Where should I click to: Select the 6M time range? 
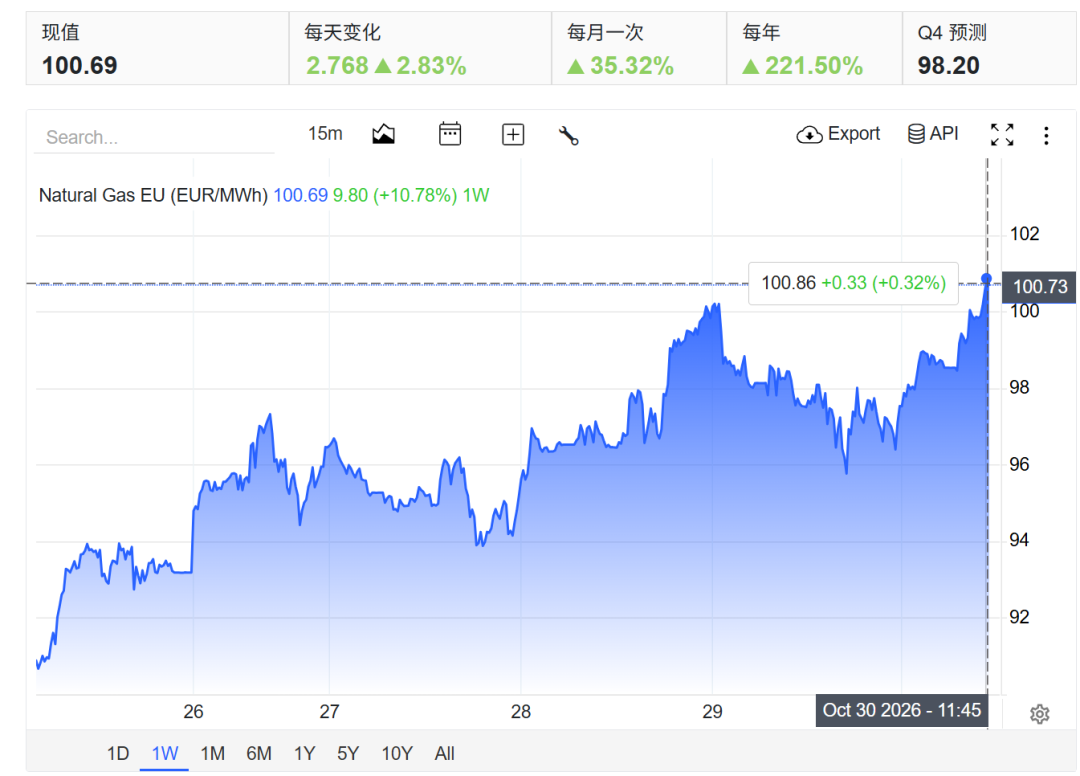coord(258,753)
